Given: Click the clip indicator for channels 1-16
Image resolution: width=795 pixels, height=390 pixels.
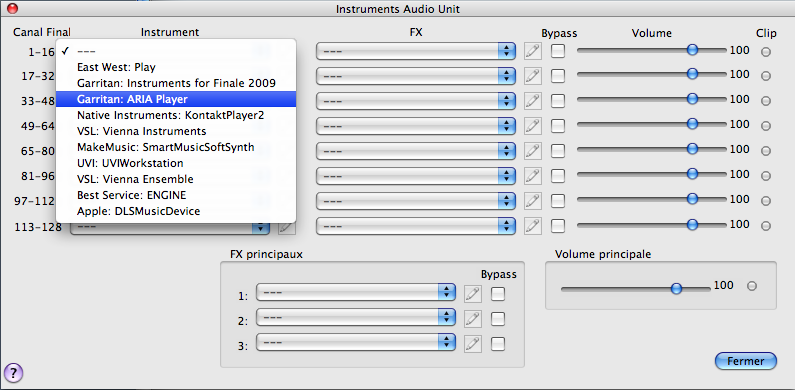Looking at the screenshot, I should [x=766, y=51].
